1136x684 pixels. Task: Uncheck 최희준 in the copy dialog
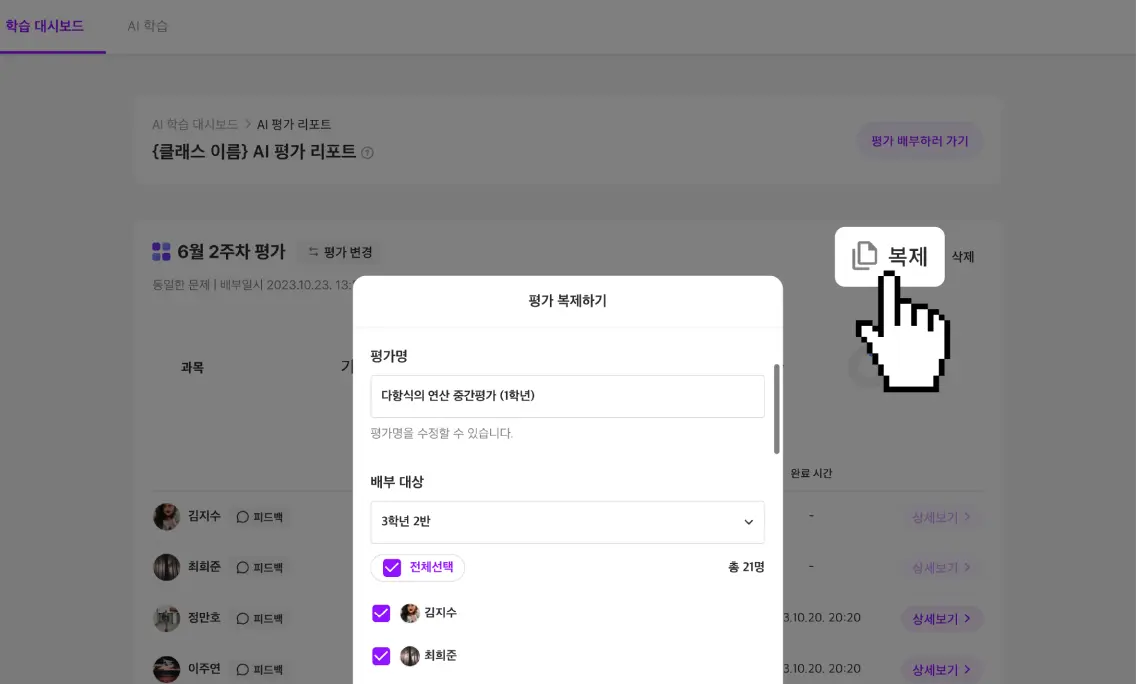tap(381, 656)
